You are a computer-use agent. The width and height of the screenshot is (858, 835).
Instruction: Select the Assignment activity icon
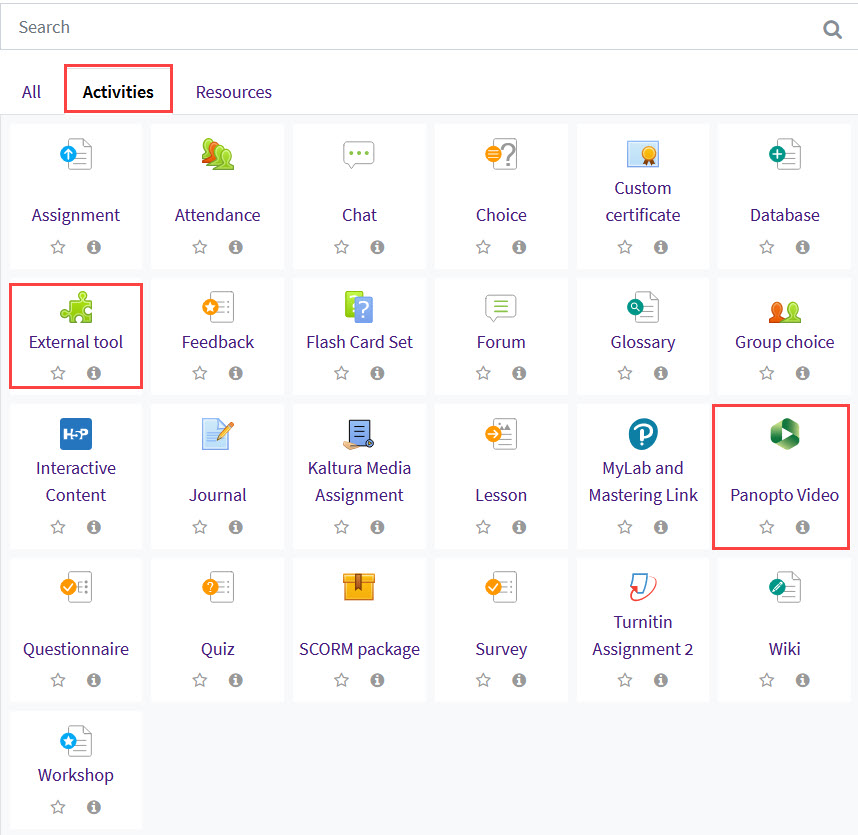click(75, 154)
